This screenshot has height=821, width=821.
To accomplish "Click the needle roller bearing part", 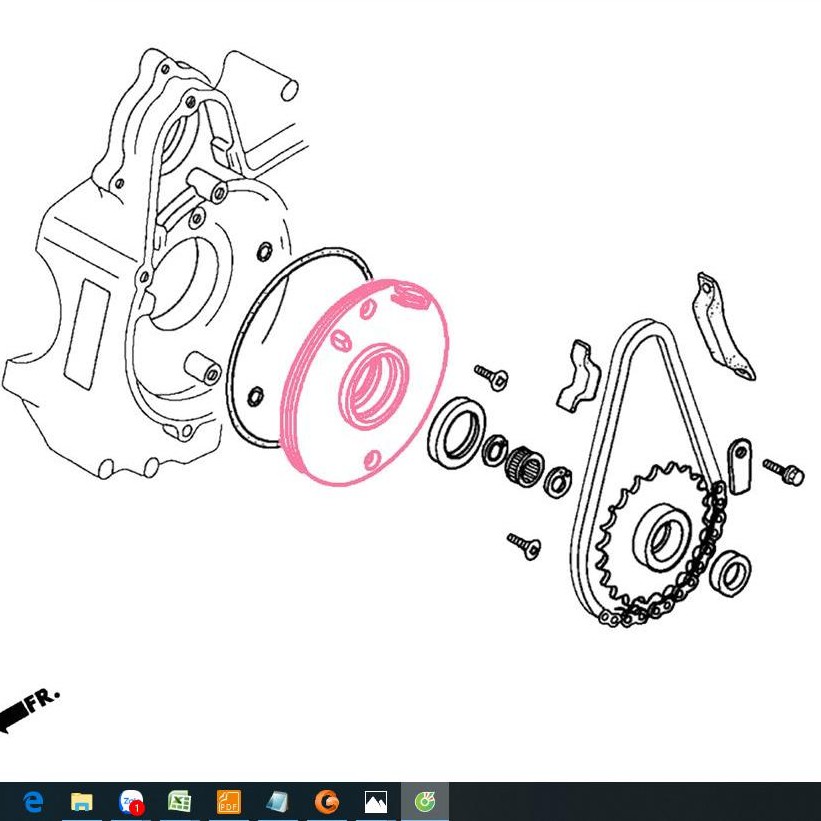I will click(521, 465).
